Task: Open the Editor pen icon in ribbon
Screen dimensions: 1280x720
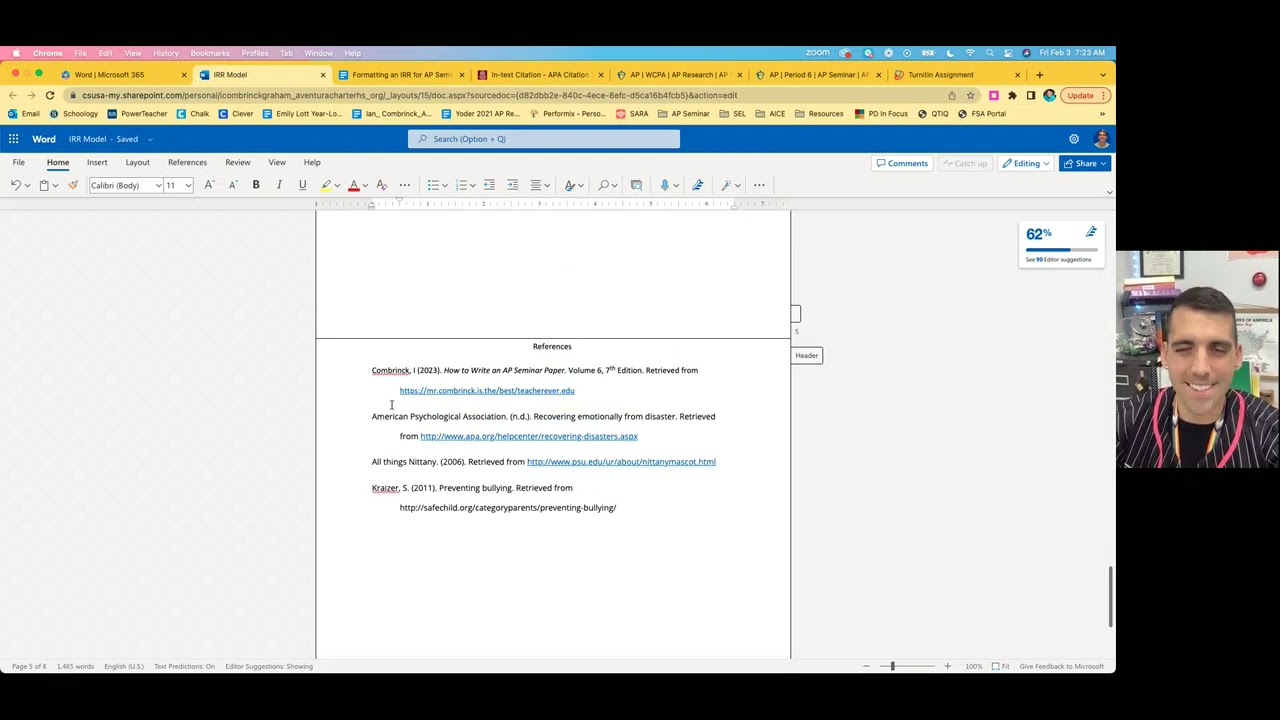Action: point(698,185)
